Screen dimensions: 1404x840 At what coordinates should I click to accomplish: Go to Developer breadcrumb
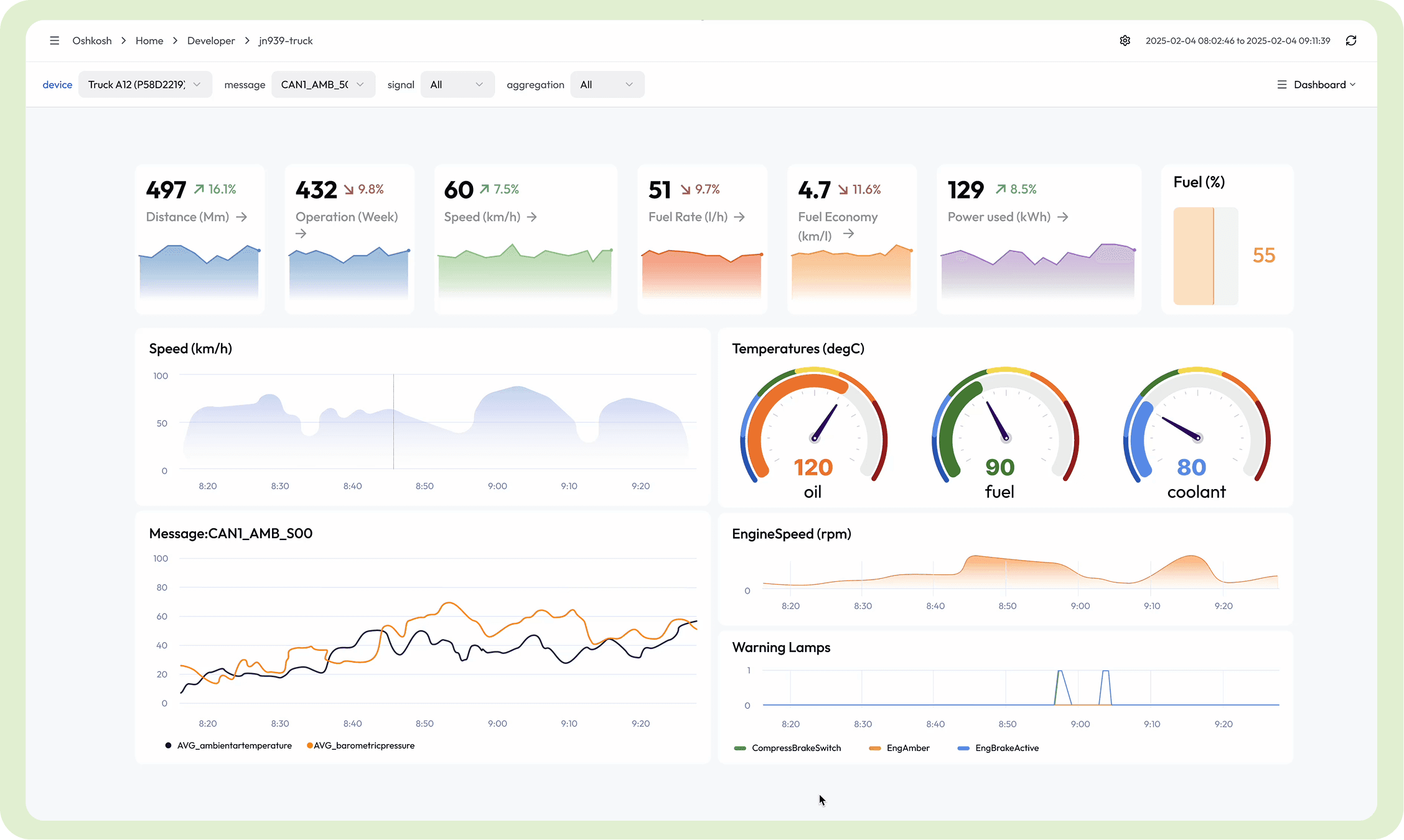pyautogui.click(x=211, y=40)
